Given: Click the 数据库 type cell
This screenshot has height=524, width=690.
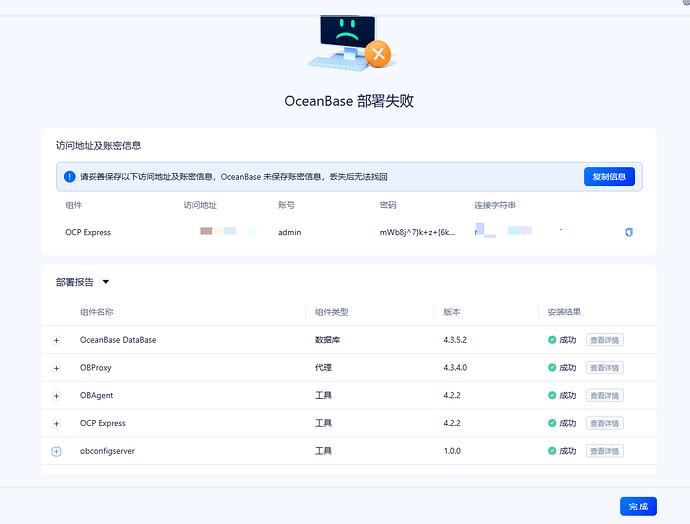Looking at the screenshot, I should point(327,340).
